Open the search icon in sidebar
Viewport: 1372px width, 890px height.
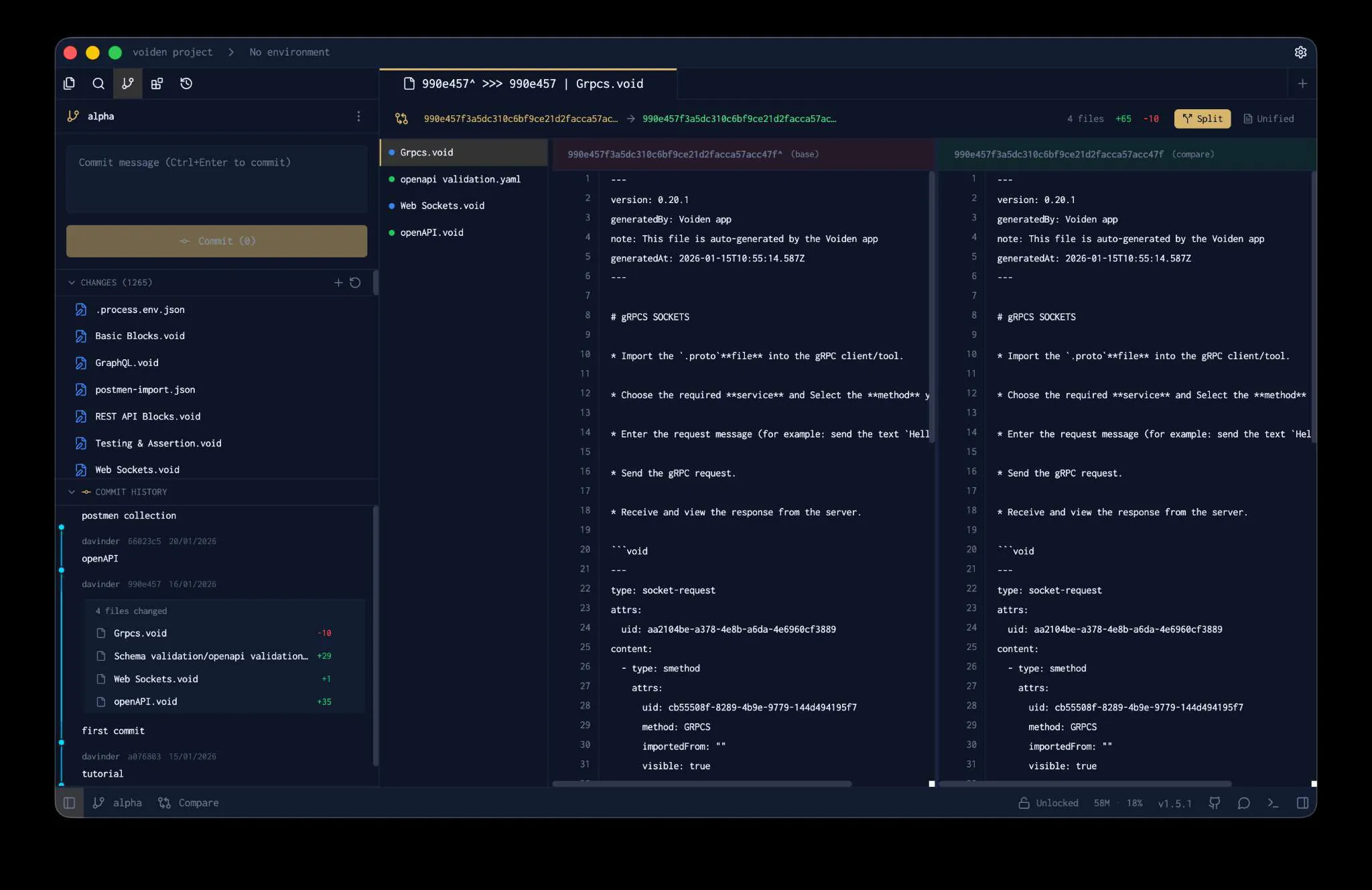point(98,84)
